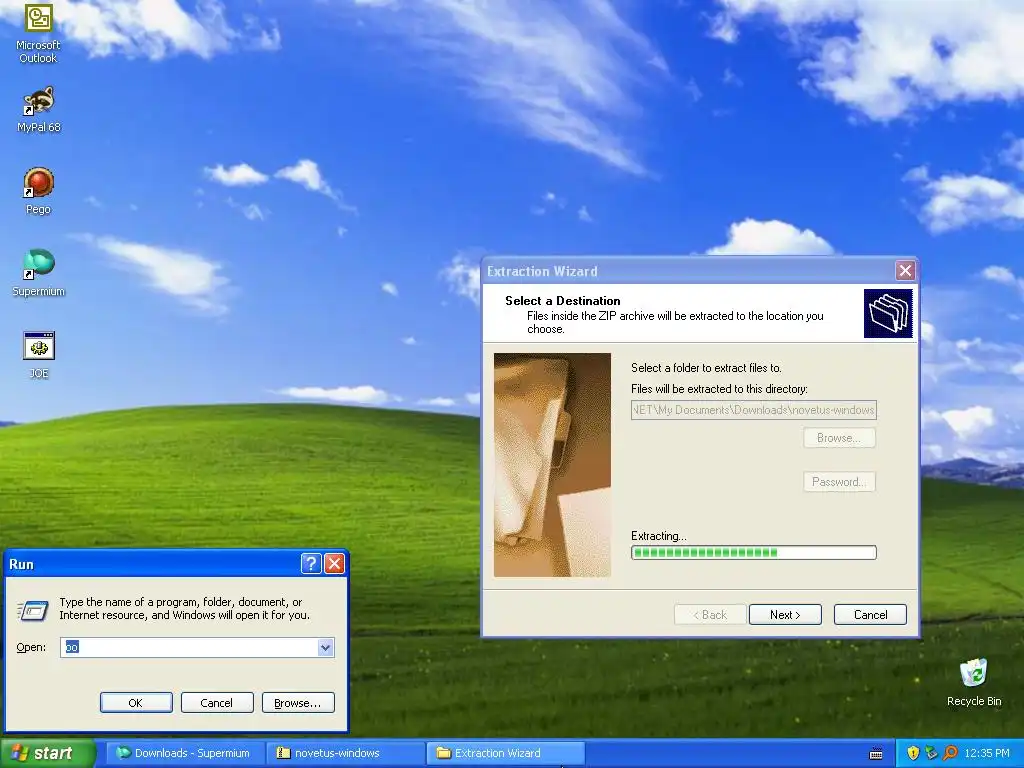The height and width of the screenshot is (768, 1024).
Task: Open the Pego desktop shortcut
Action: [x=38, y=191]
